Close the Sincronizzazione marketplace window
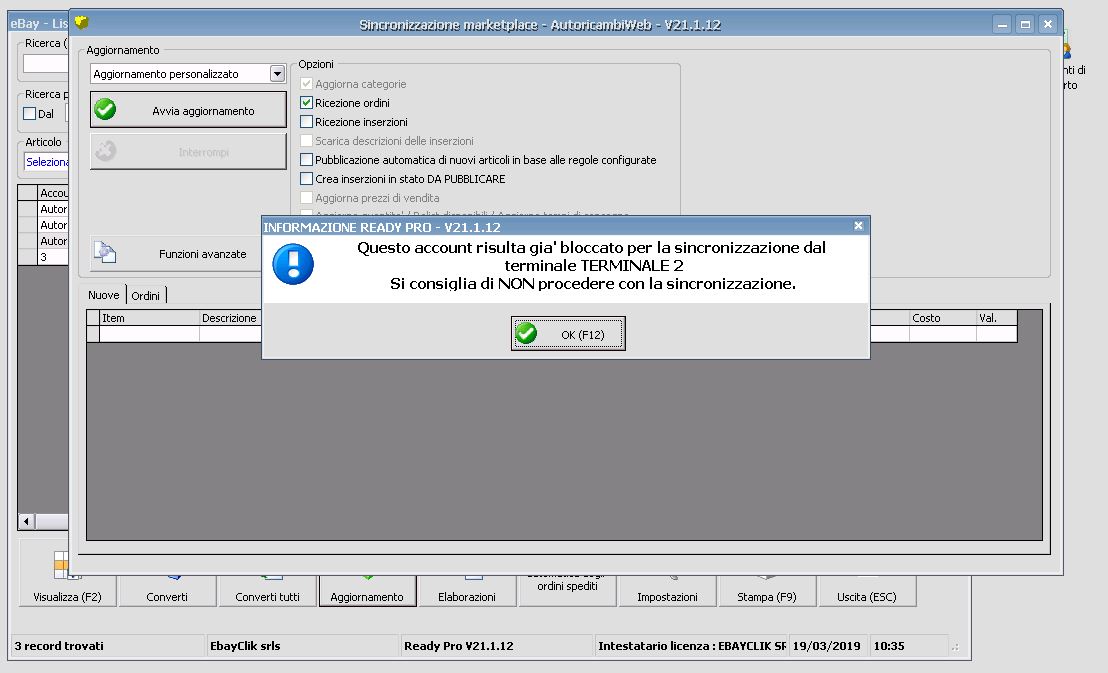 tap(1048, 25)
